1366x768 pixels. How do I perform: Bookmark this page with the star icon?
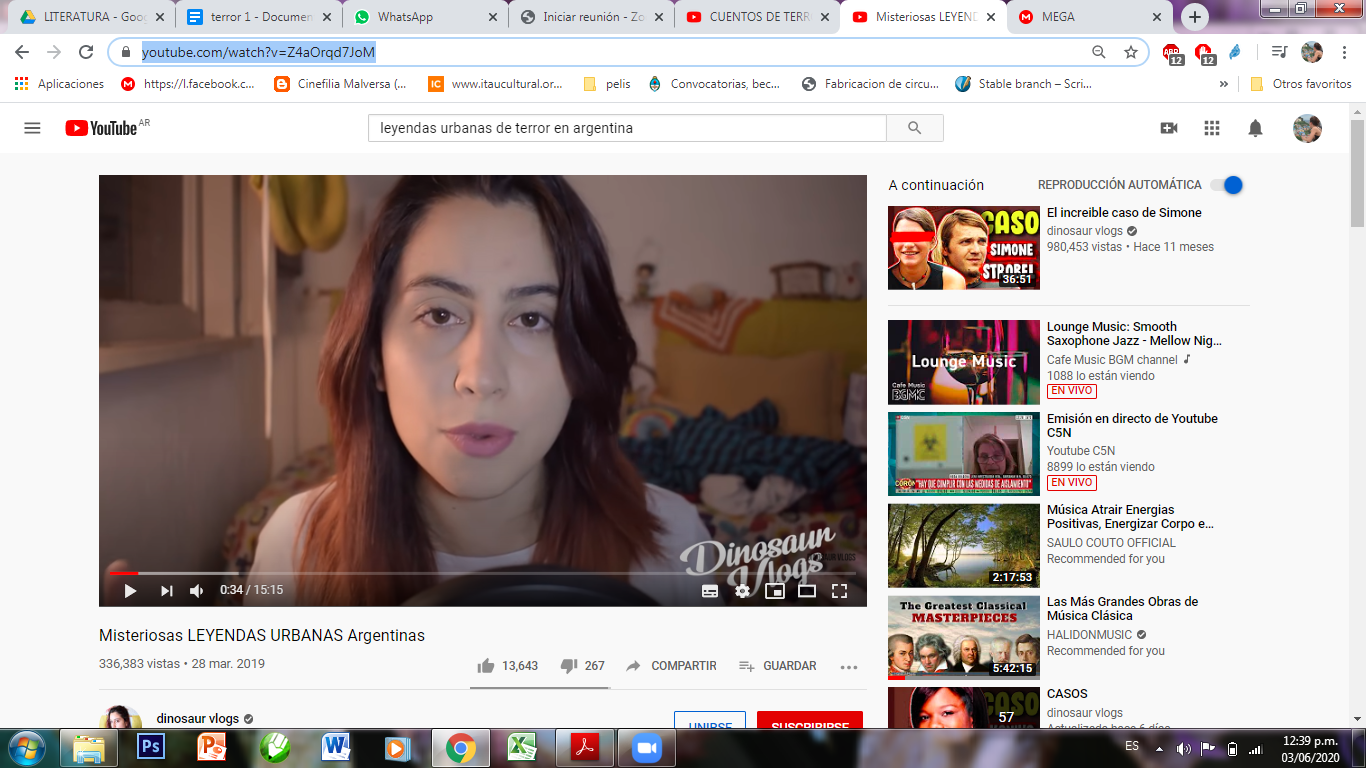tap(1131, 52)
